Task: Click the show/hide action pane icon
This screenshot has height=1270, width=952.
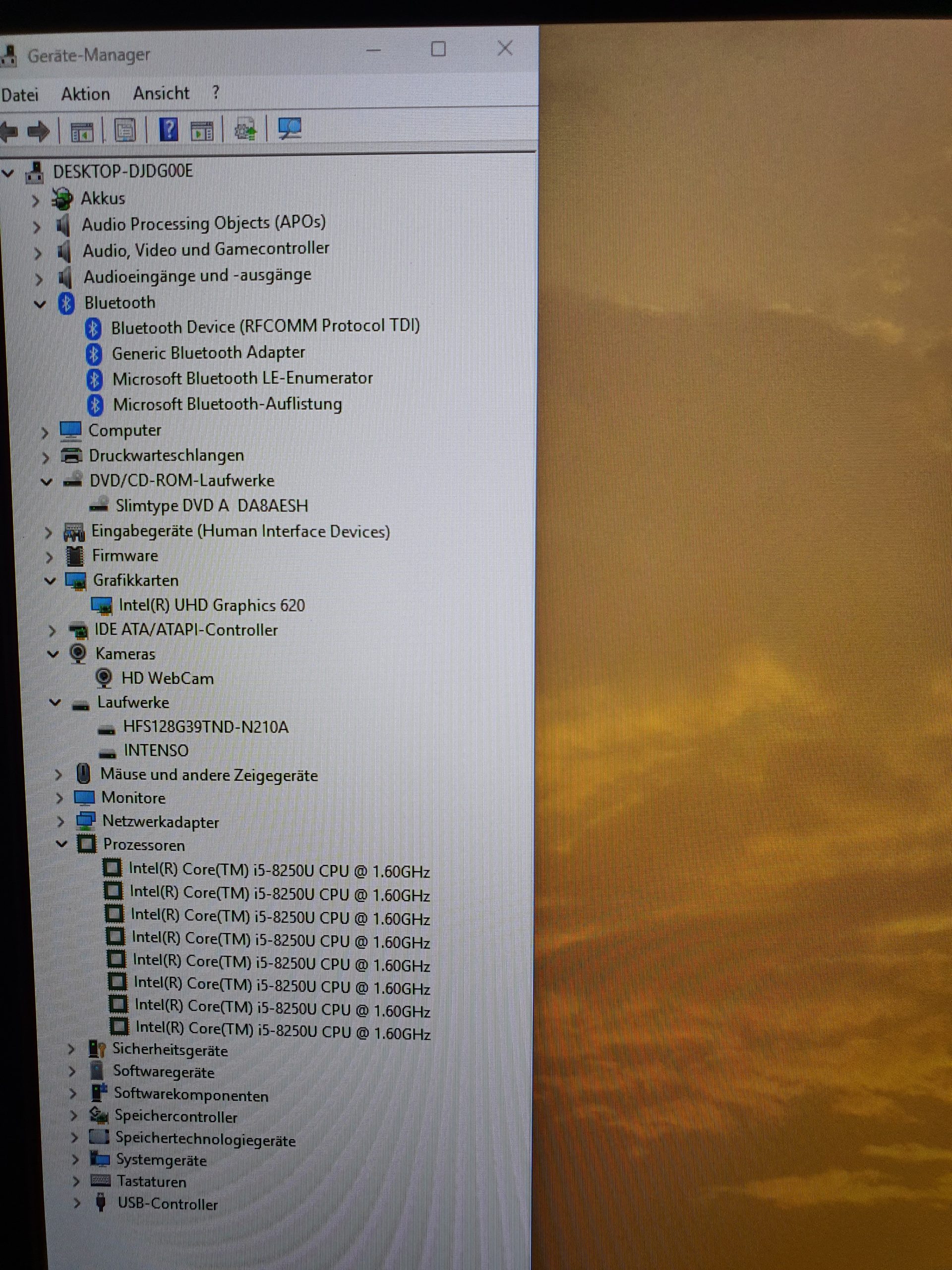Action: click(x=201, y=131)
